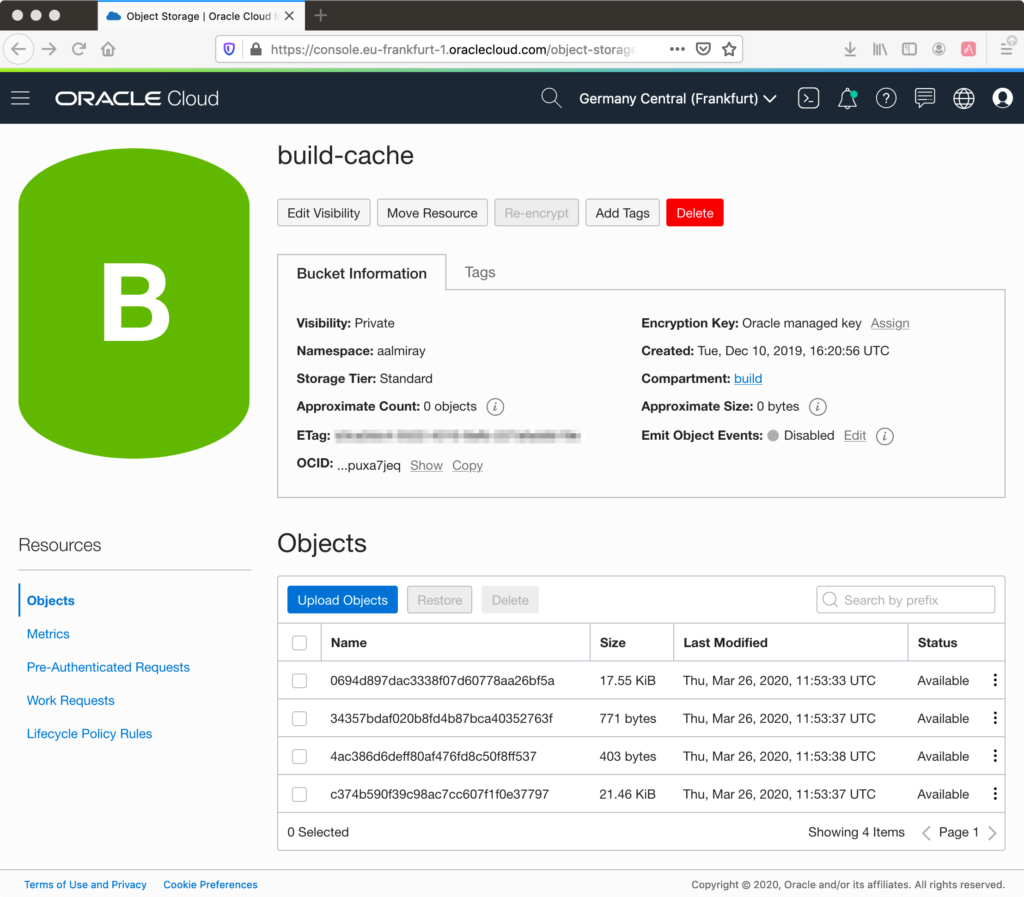Open the Cloud Shell terminal icon
The height and width of the screenshot is (897, 1024).
pyautogui.click(x=808, y=98)
